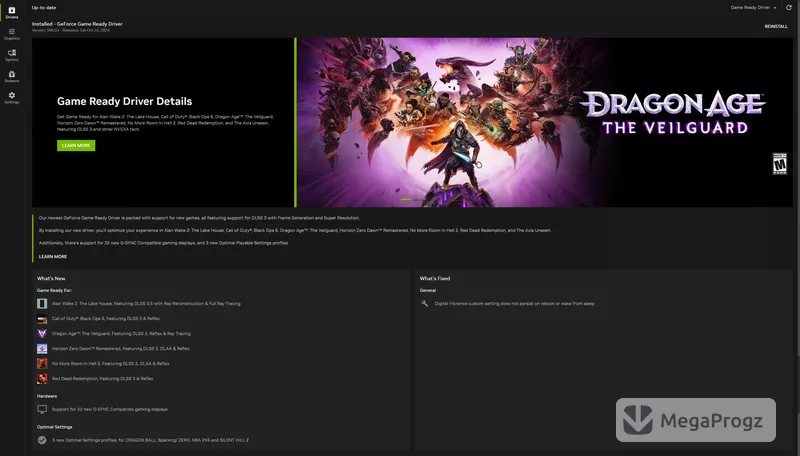This screenshot has width=800, height=456.
Task: Click the Horizon Zero Dawn Remastered entry
Action: [x=120, y=349]
